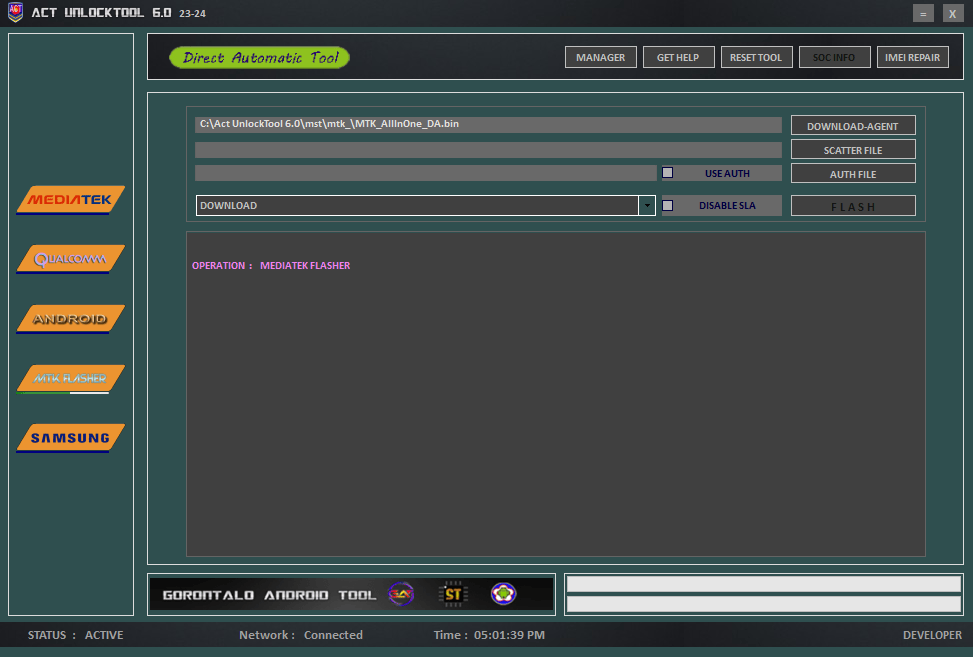Select the MTK FLASHER sidebar item
973x657 pixels.
tap(69, 378)
